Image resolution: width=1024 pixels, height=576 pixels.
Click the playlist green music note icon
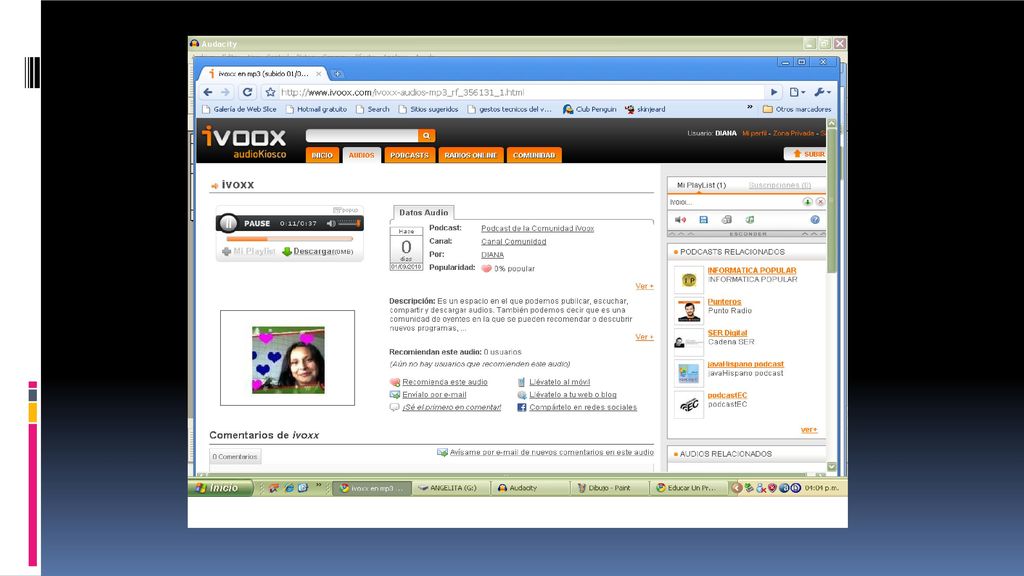coord(750,220)
